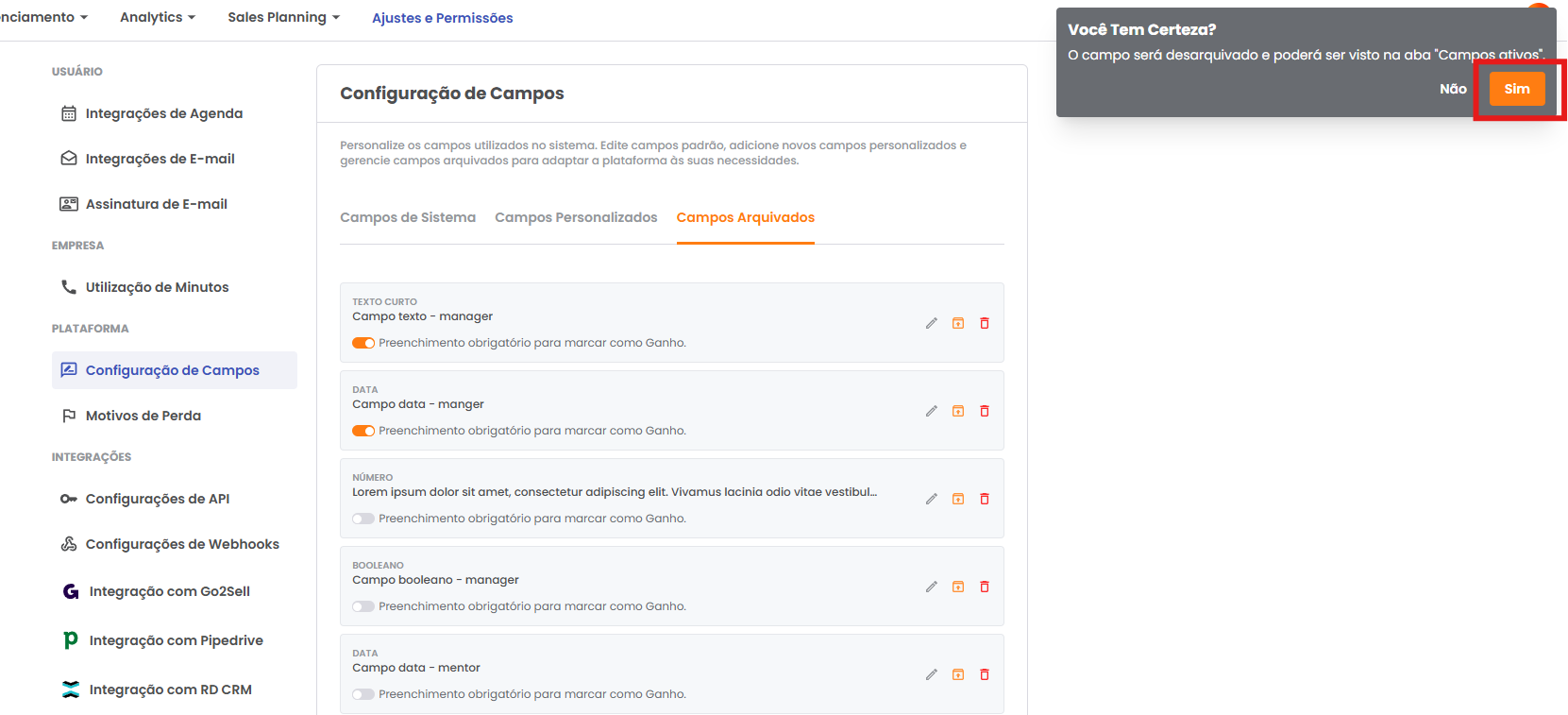Unarchive the 'Campo booleano - manager' field
1568x715 pixels.
click(x=958, y=587)
